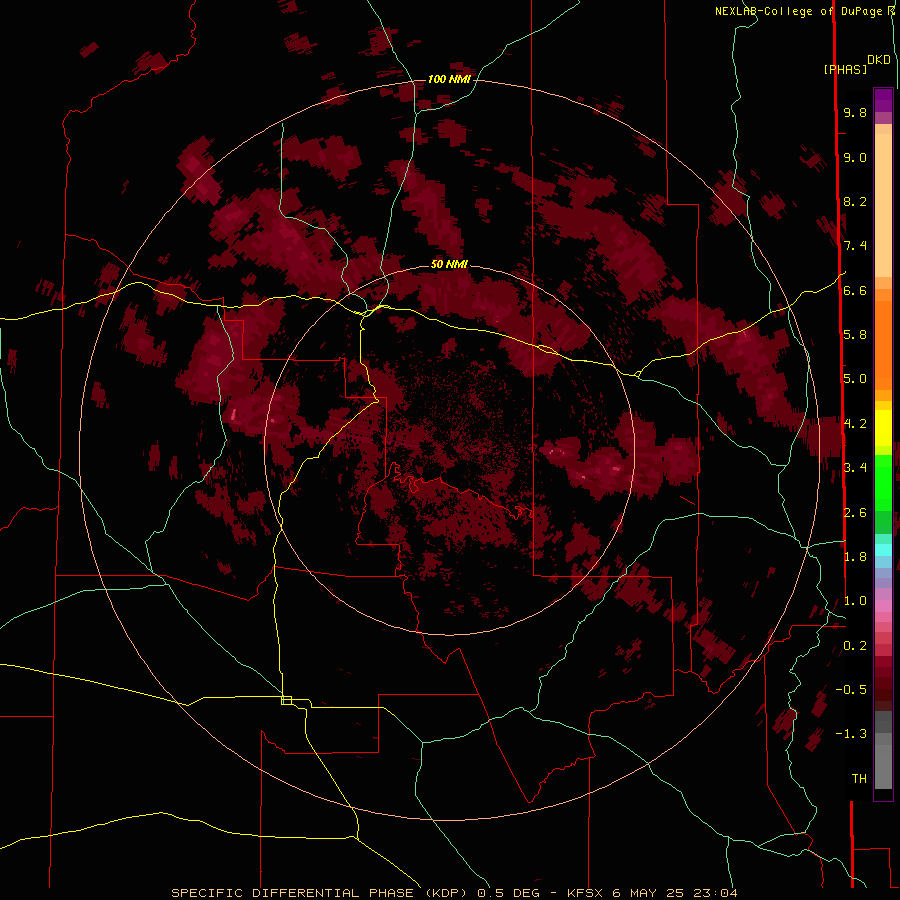Click the [PHAS] label near the color scale
This screenshot has height=900, width=900.
point(845,69)
